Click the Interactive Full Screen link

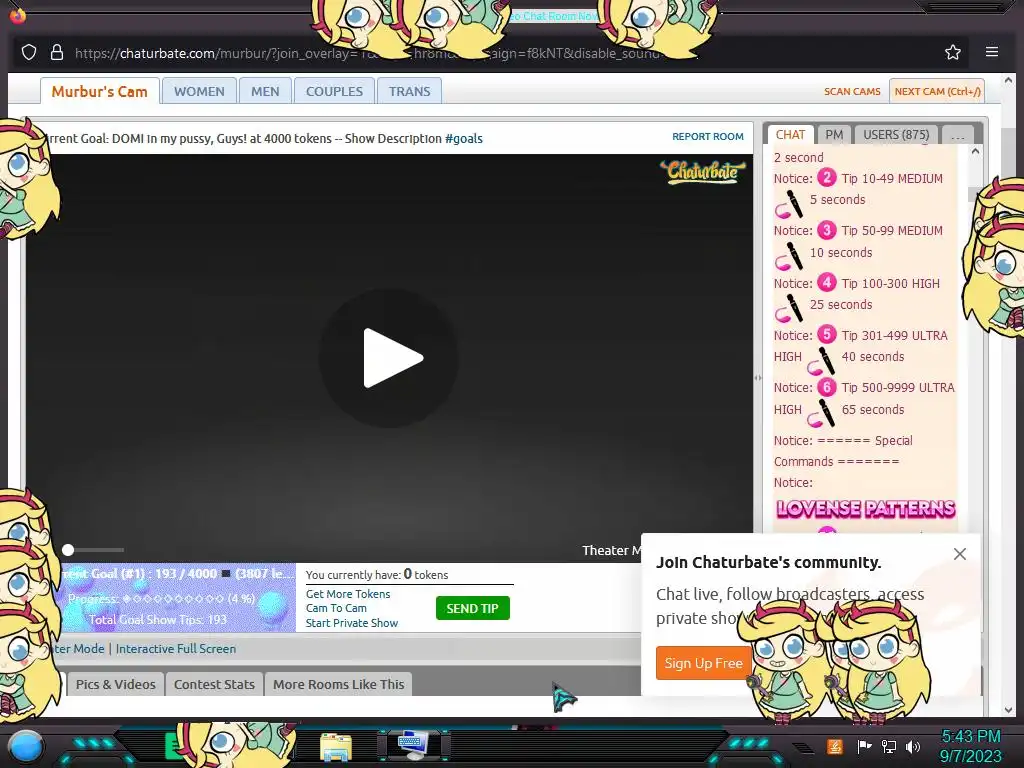point(176,648)
